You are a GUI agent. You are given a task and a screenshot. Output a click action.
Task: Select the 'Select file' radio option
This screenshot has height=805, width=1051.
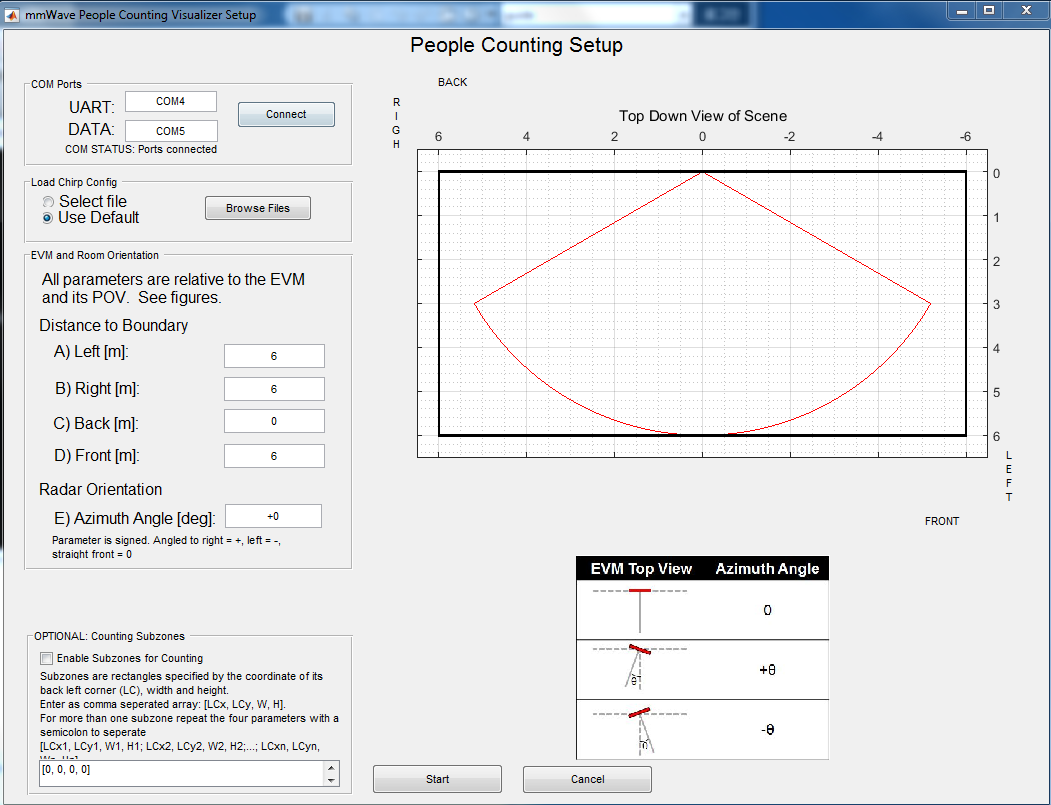[47, 201]
